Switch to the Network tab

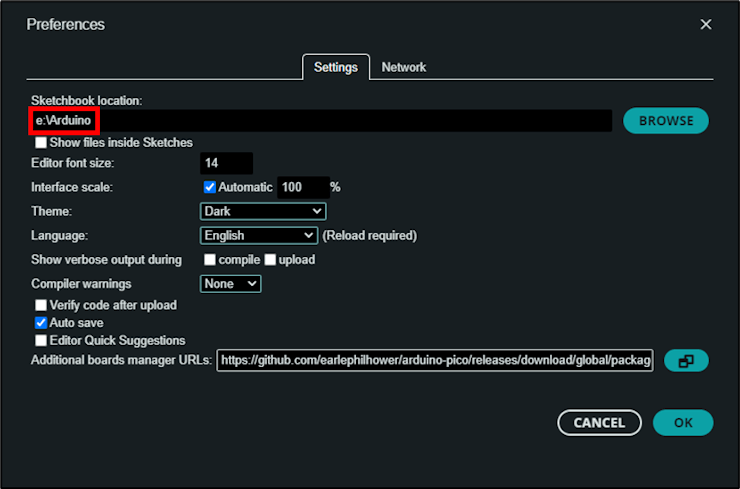coord(404,67)
